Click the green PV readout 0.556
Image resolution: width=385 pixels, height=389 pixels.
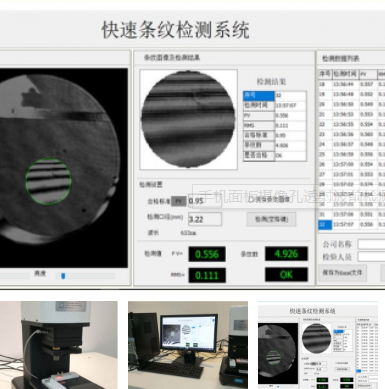click(x=207, y=254)
